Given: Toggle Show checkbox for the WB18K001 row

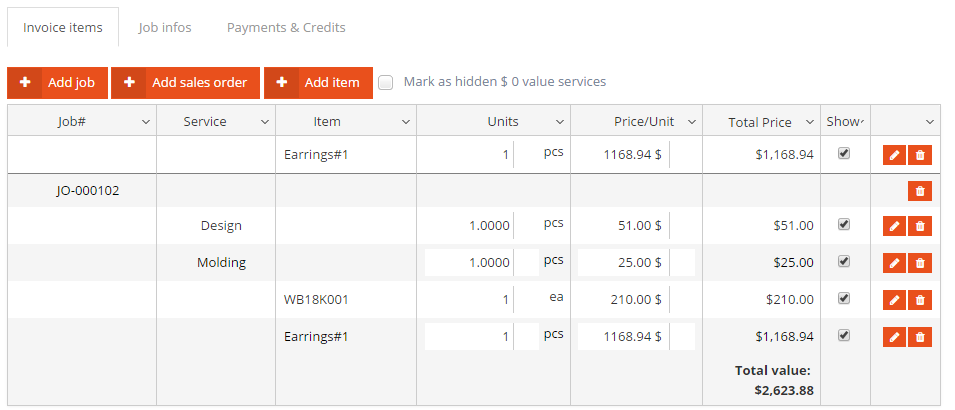Looking at the screenshot, I should tap(844, 298).
